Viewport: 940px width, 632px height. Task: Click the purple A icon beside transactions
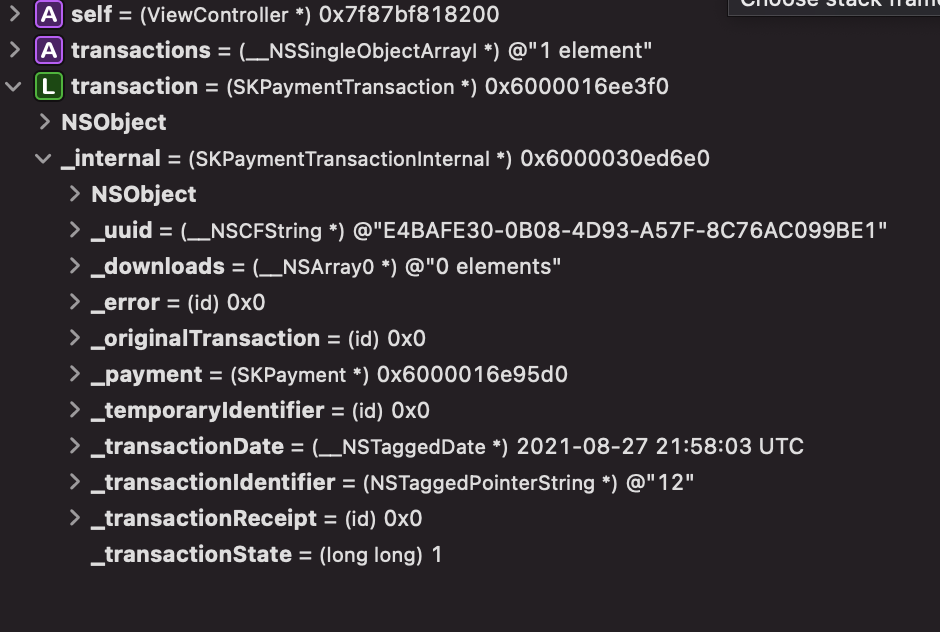(49, 50)
